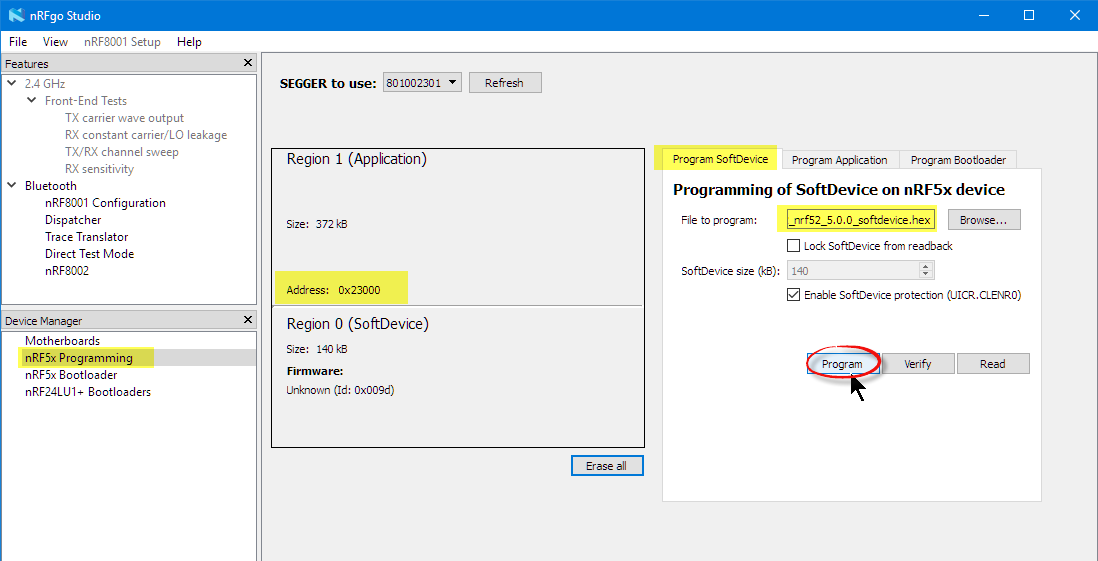Close the Device Manager panel
The height and width of the screenshot is (561, 1098).
(x=248, y=320)
